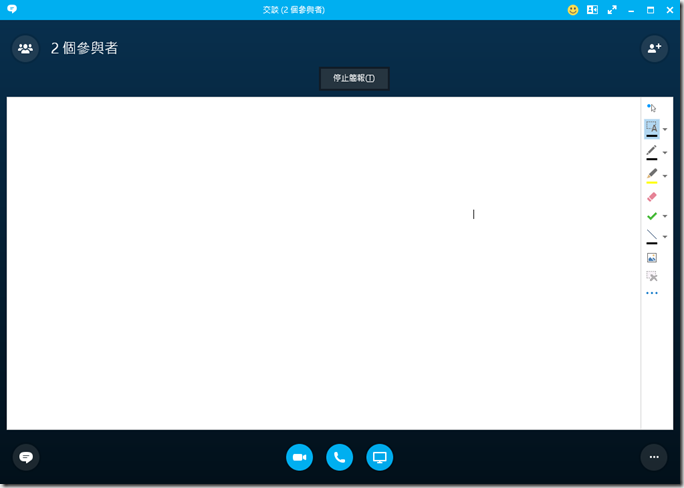
Task: Open the share screen monitor button
Action: pos(379,457)
